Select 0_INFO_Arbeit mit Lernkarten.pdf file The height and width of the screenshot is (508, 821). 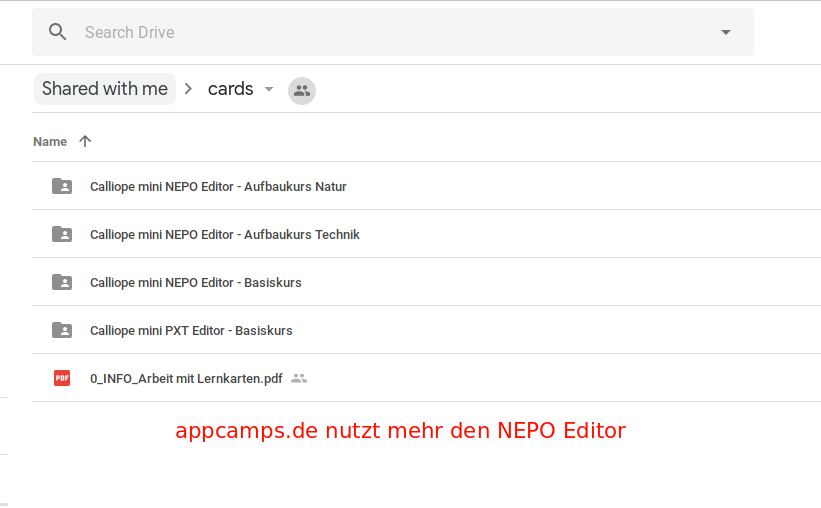click(x=186, y=378)
